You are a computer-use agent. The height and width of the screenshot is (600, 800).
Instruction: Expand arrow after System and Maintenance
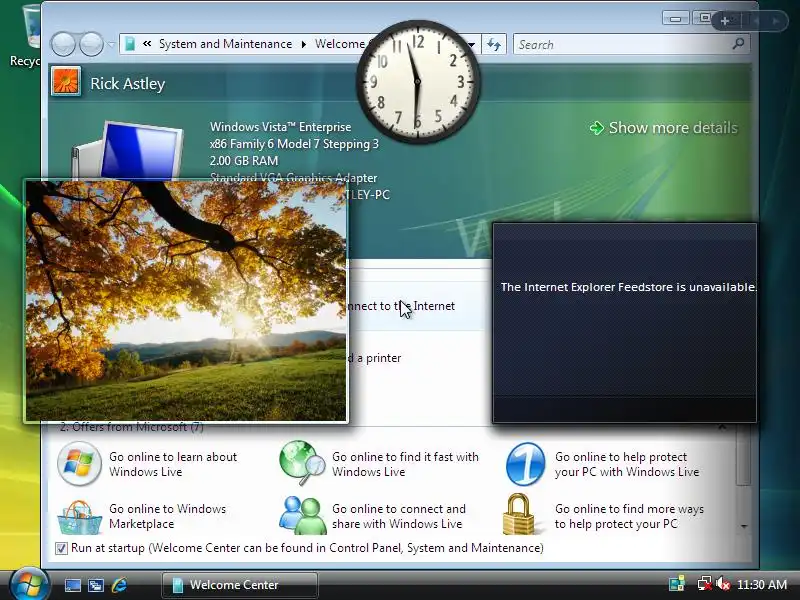pos(304,44)
